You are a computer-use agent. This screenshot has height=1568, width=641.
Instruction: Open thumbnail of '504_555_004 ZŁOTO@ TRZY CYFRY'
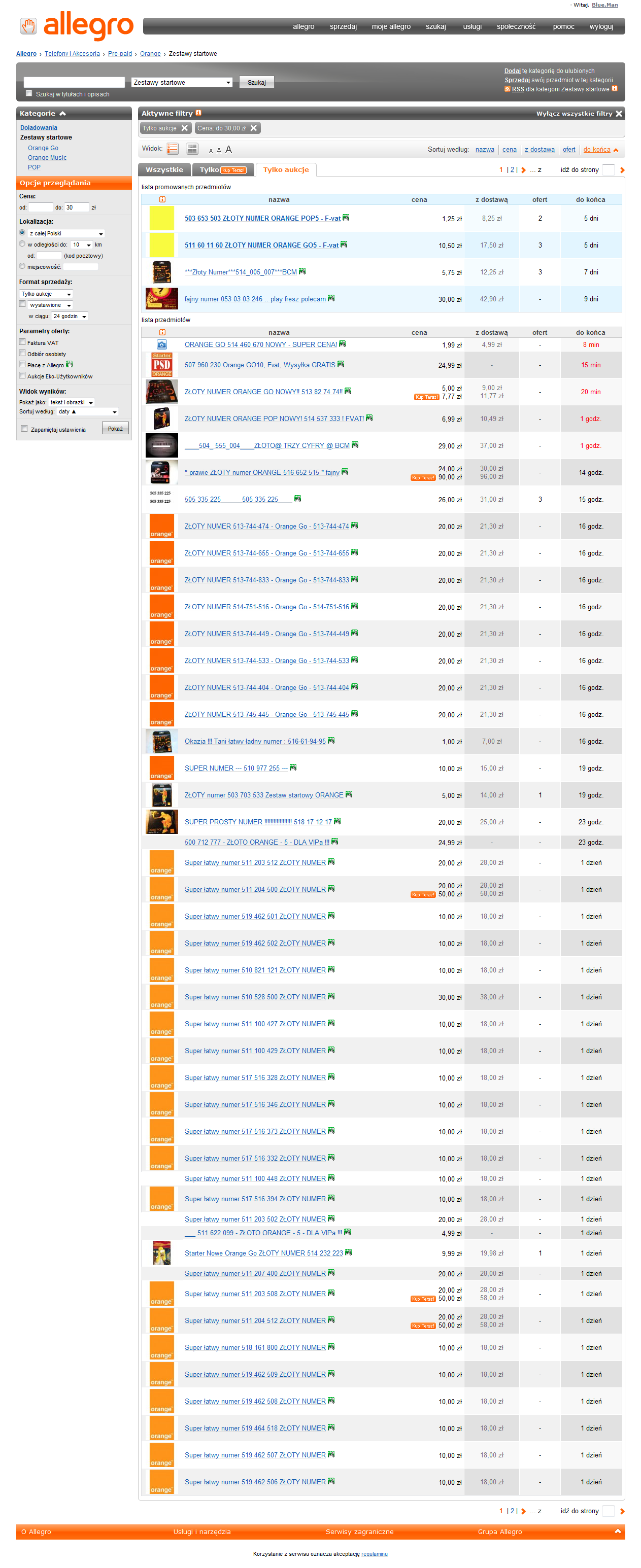[162, 445]
